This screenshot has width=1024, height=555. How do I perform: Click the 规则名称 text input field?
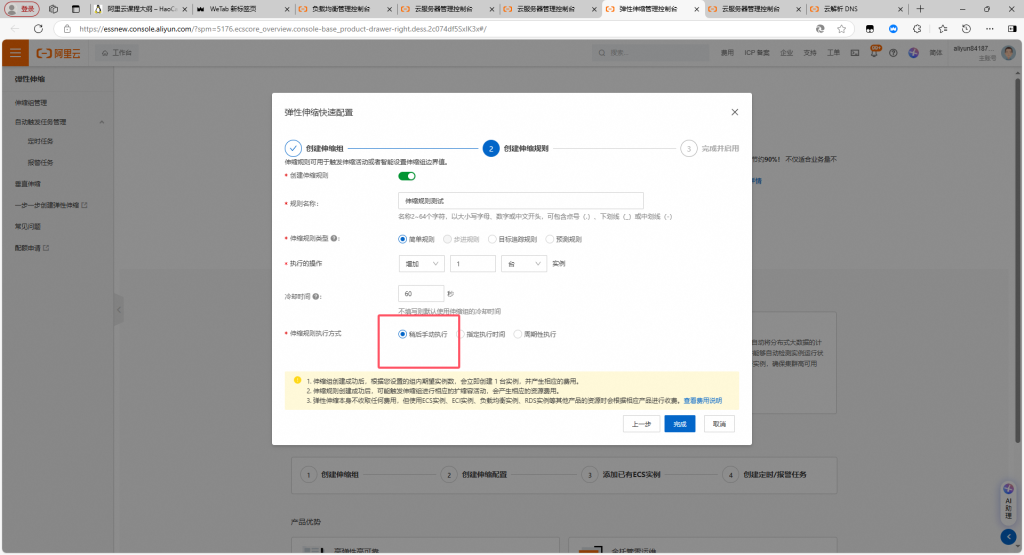click(520, 201)
